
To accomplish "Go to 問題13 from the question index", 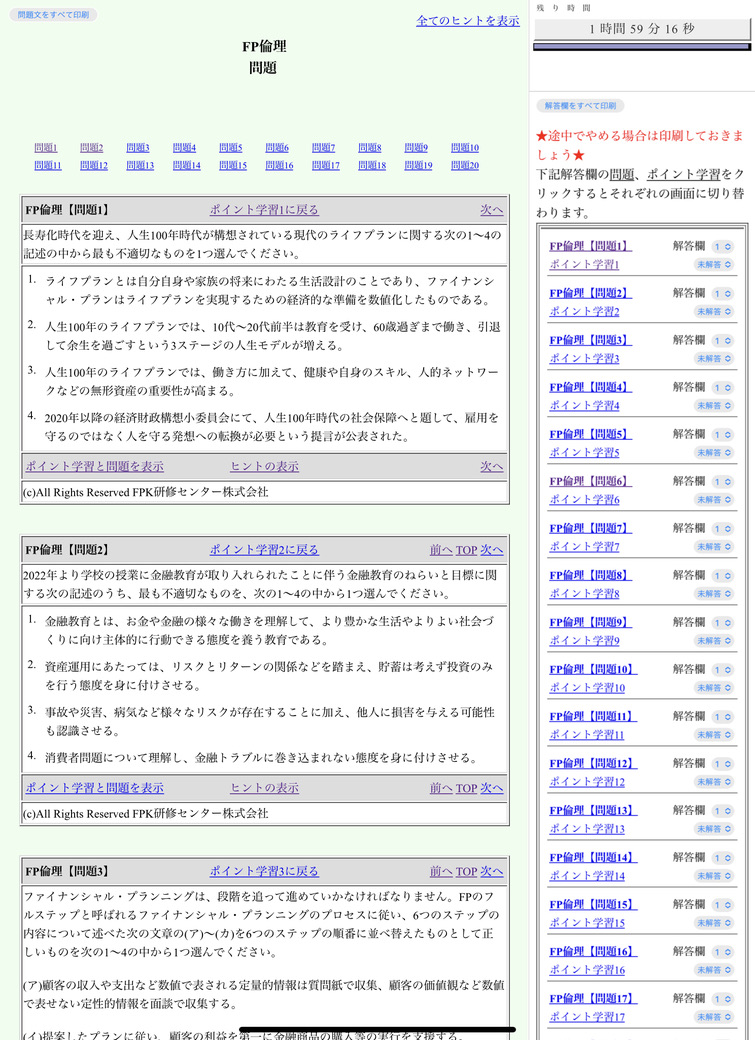I will click(139, 165).
